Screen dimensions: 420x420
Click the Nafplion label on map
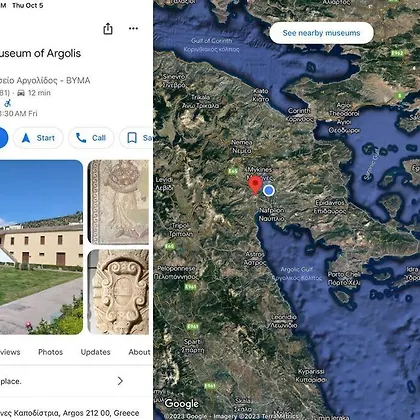[272, 214]
